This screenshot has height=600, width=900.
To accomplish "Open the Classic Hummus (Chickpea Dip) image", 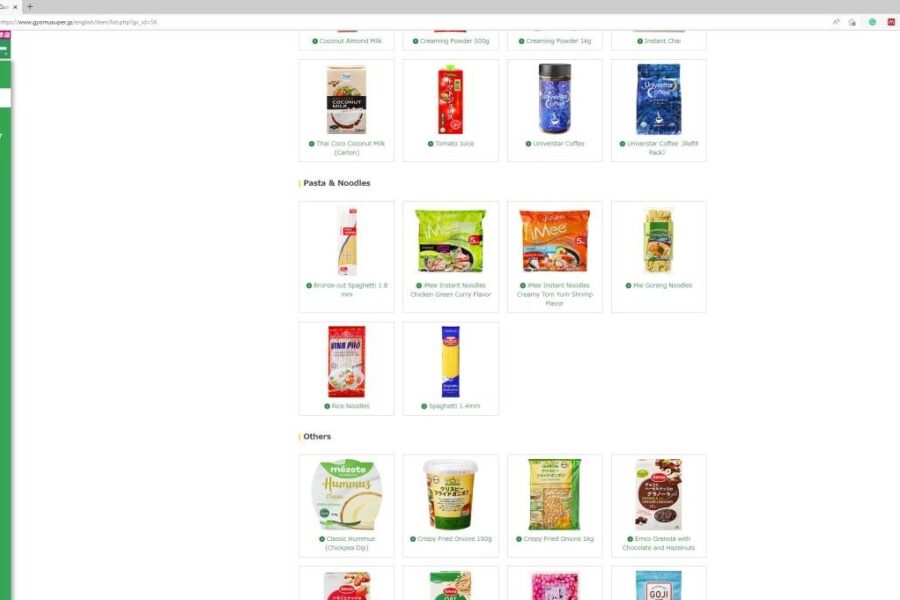I will click(x=347, y=494).
